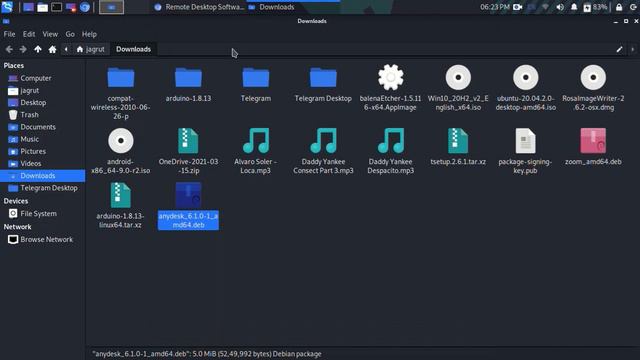Click the clock showing 06:23 PM
This screenshot has width=640, height=360.
[495, 7]
